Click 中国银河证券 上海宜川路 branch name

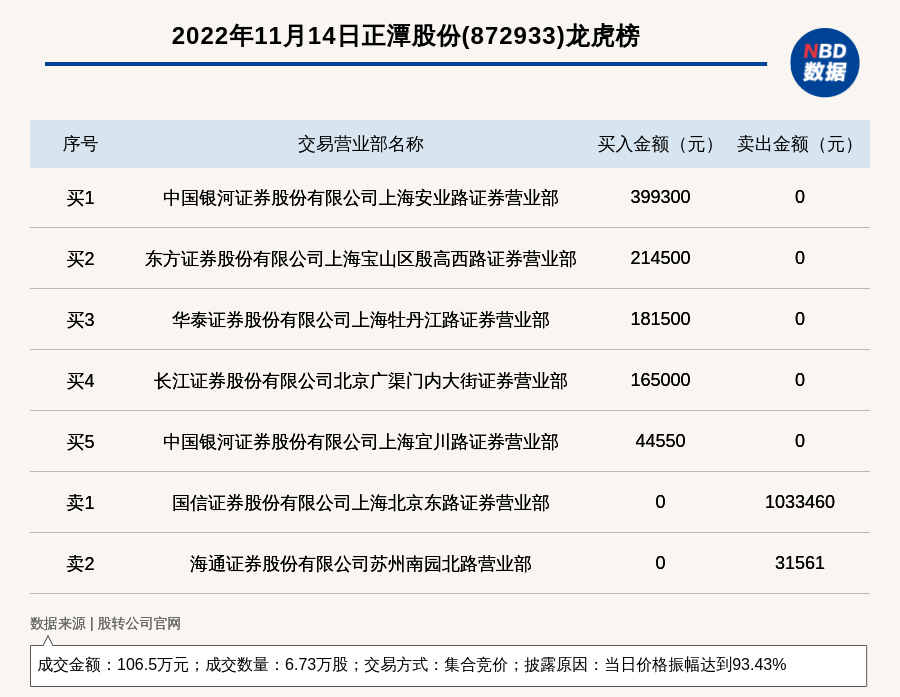(x=360, y=442)
